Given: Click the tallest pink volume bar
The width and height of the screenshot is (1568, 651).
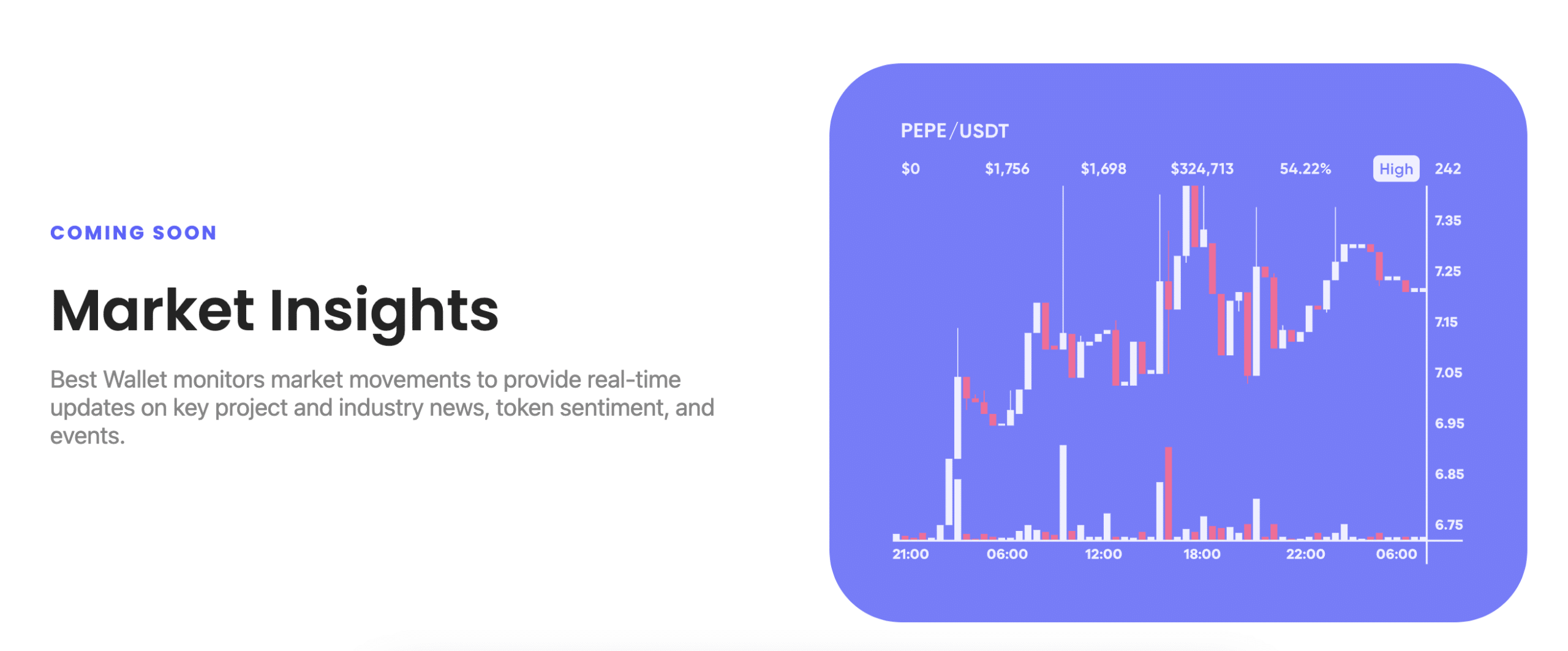Looking at the screenshot, I should [x=1168, y=493].
